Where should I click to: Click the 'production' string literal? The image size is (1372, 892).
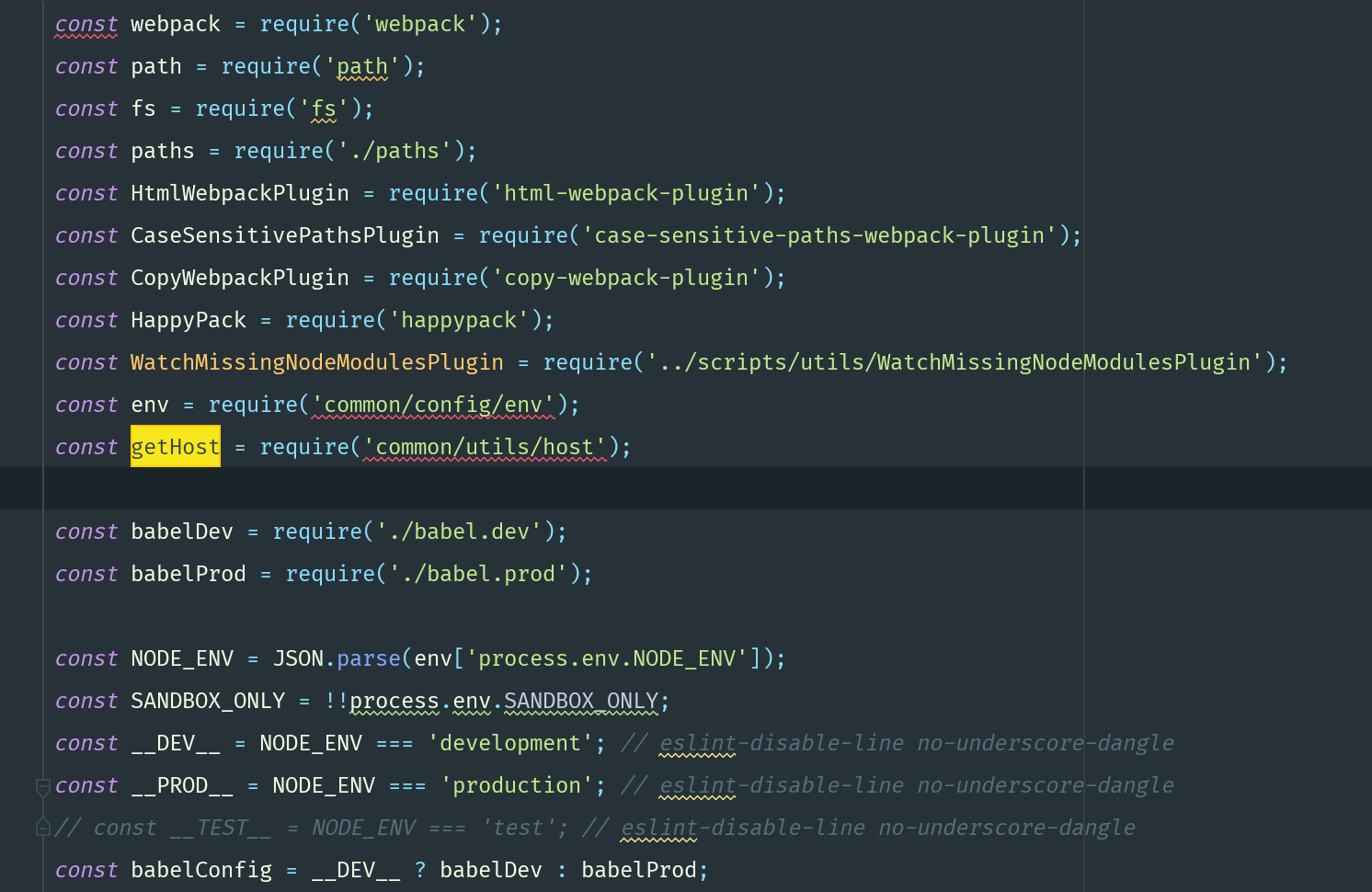517,785
